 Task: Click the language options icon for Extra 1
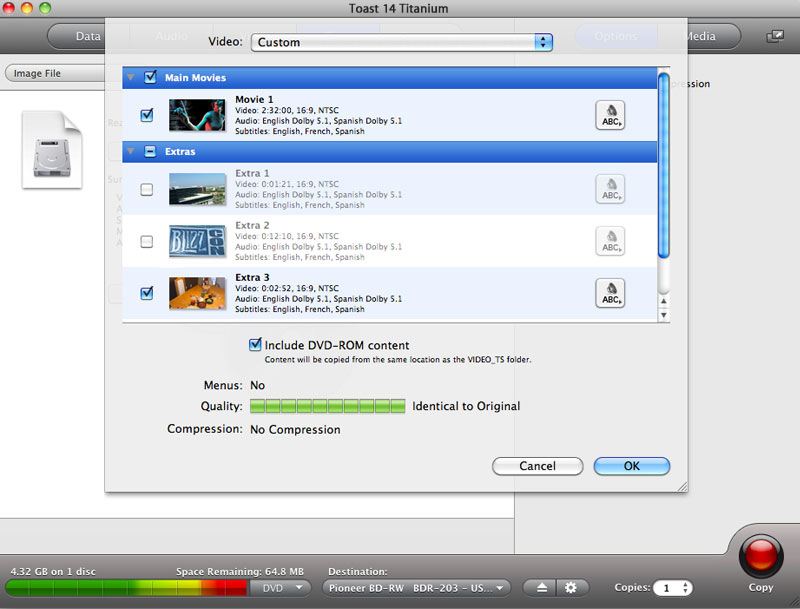pyautogui.click(x=609, y=189)
